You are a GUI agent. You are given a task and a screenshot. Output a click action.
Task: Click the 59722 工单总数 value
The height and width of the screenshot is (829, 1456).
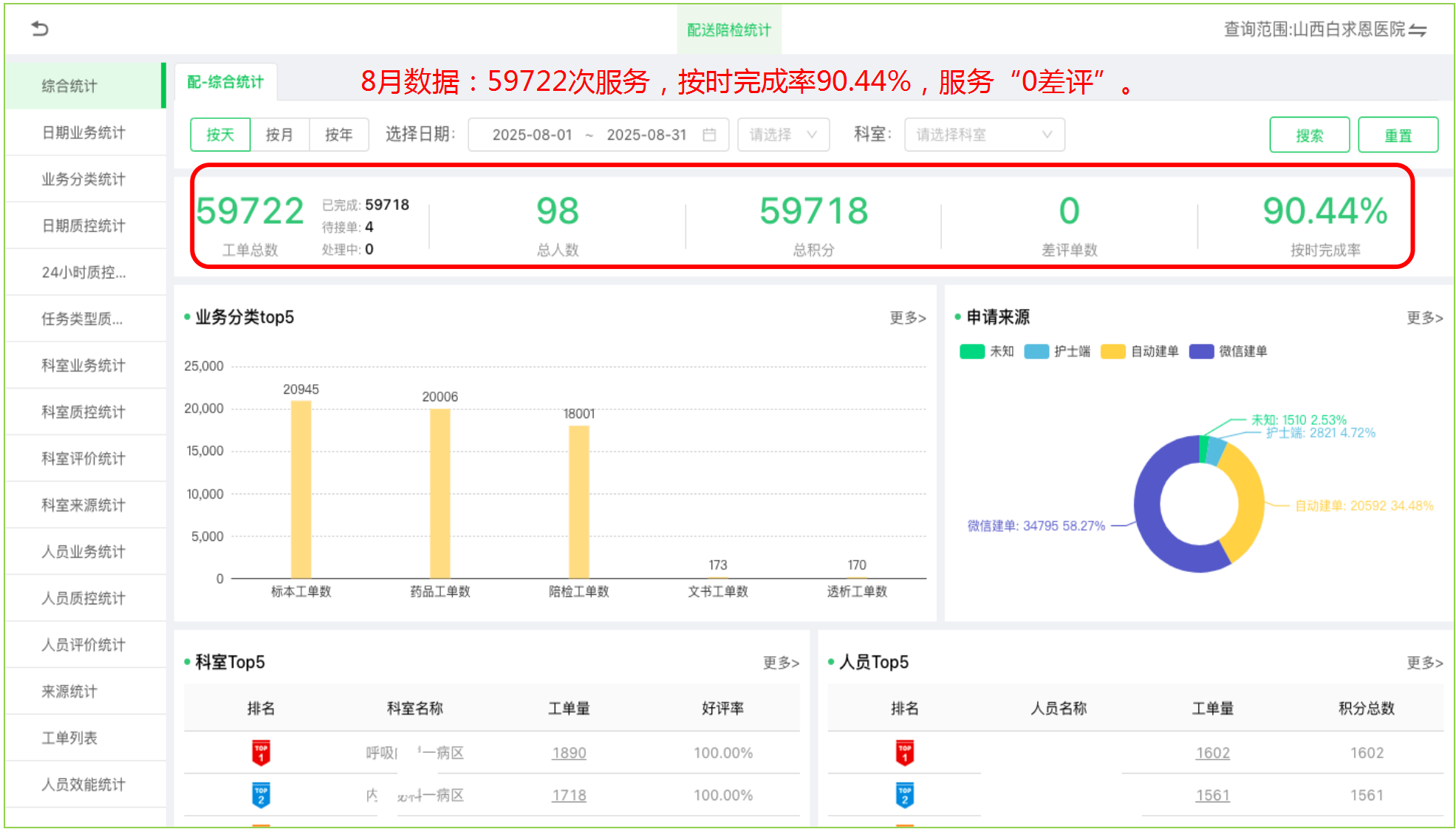tap(250, 211)
